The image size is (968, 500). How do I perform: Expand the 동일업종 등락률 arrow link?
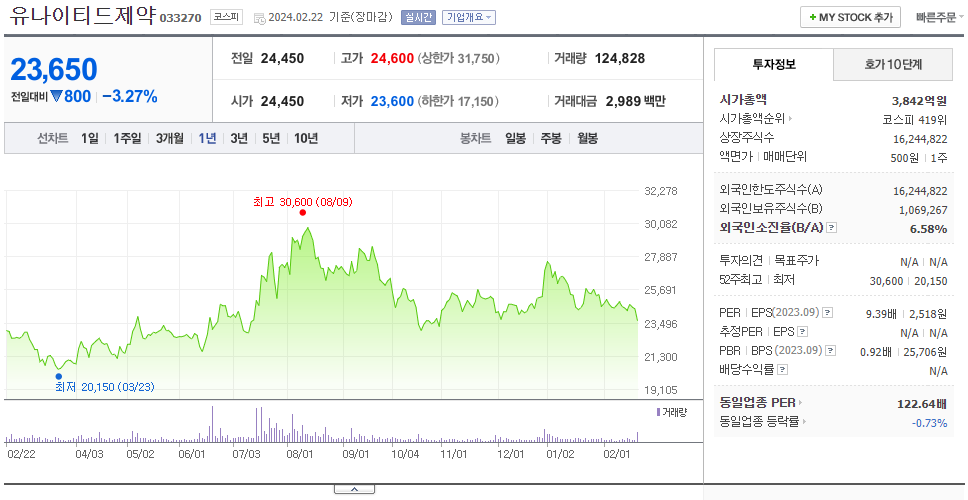point(805,422)
